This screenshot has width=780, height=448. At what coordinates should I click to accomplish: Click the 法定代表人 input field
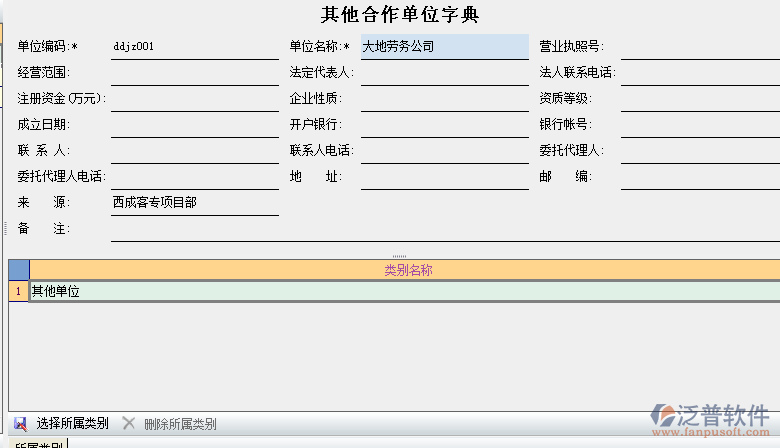[445, 73]
